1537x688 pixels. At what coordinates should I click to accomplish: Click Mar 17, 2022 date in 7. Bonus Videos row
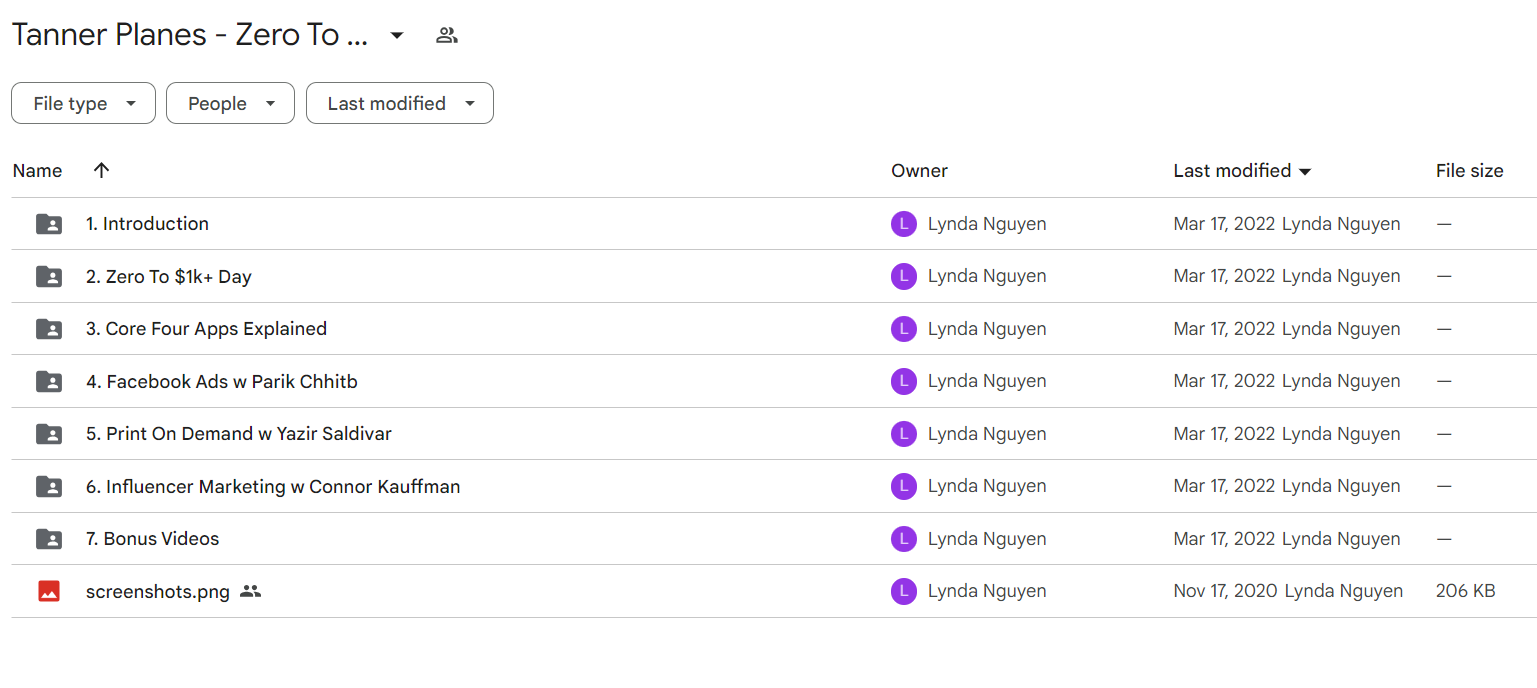point(1224,539)
